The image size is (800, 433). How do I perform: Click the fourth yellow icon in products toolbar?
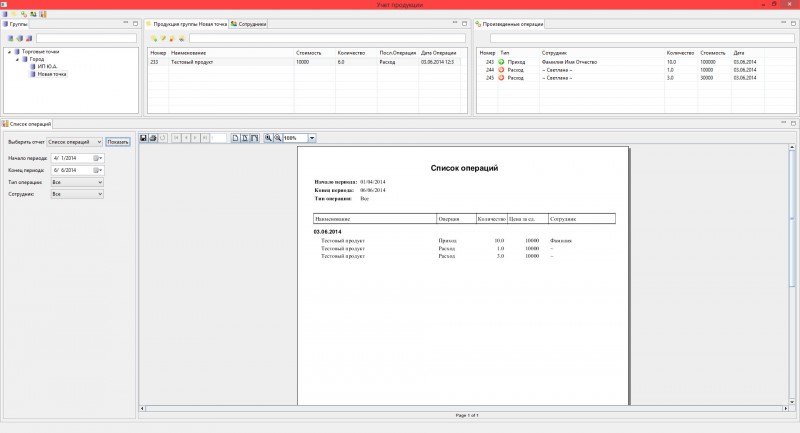pyautogui.click(x=182, y=38)
